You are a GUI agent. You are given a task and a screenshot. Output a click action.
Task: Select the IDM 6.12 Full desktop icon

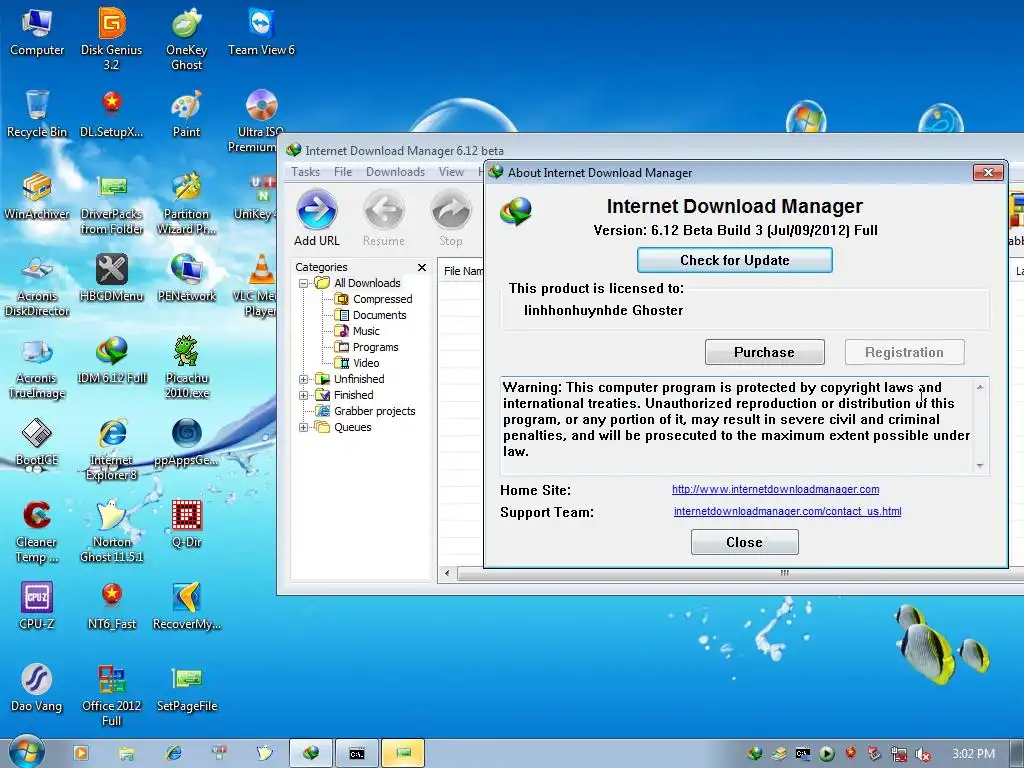pos(112,360)
